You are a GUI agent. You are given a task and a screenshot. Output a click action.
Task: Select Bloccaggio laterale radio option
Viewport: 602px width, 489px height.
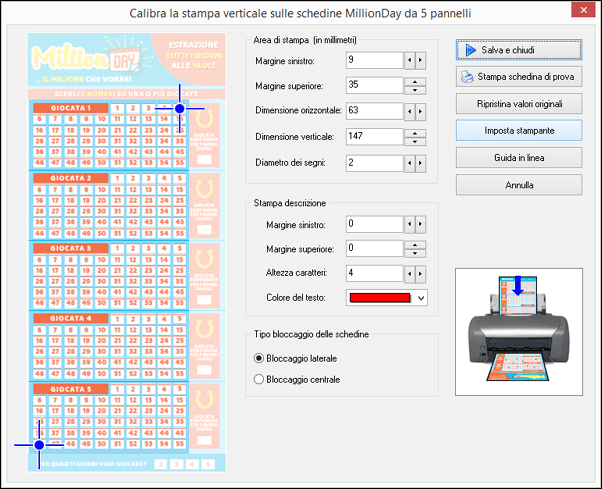tap(260, 358)
